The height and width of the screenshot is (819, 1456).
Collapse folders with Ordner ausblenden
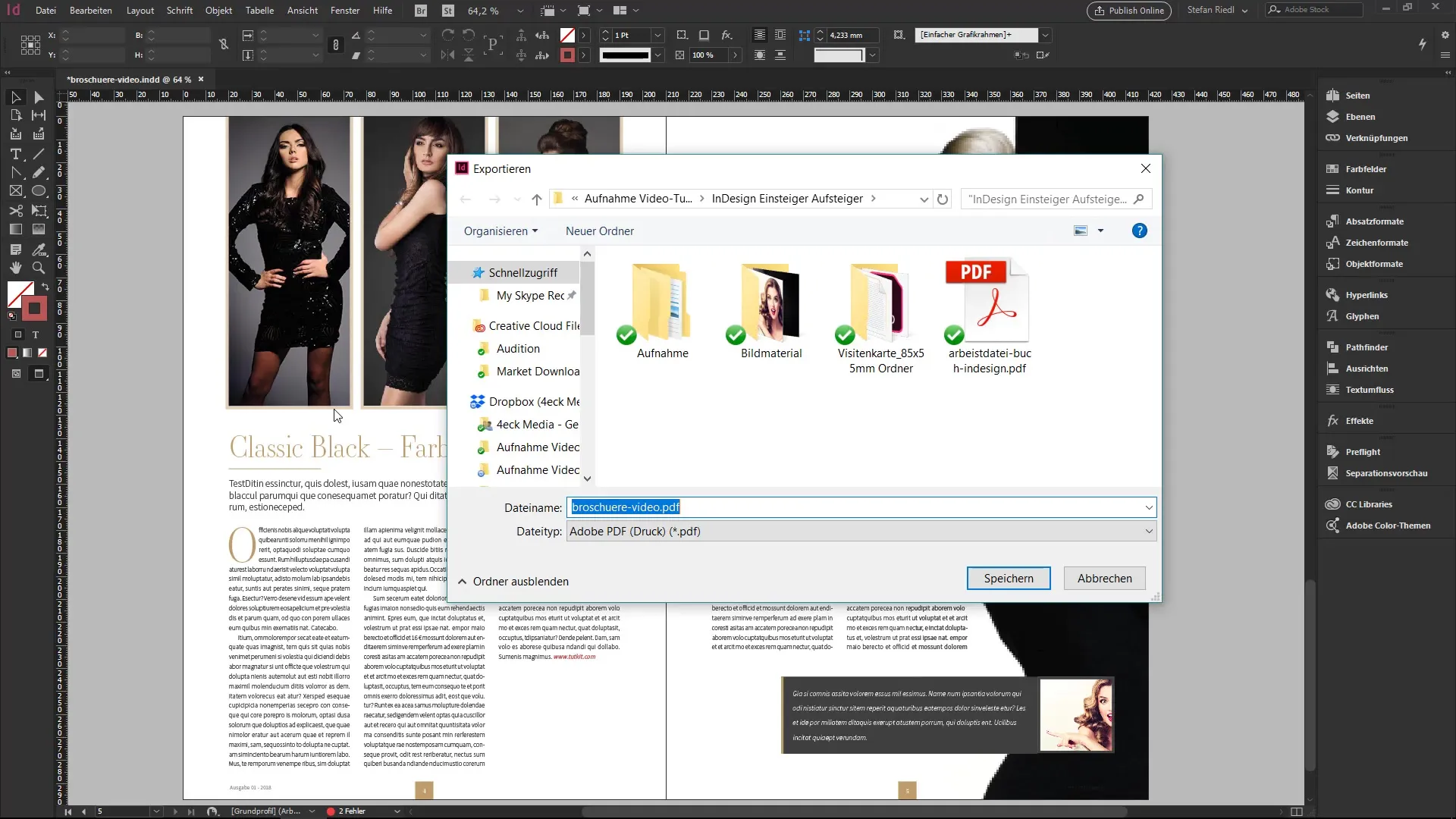[513, 582]
